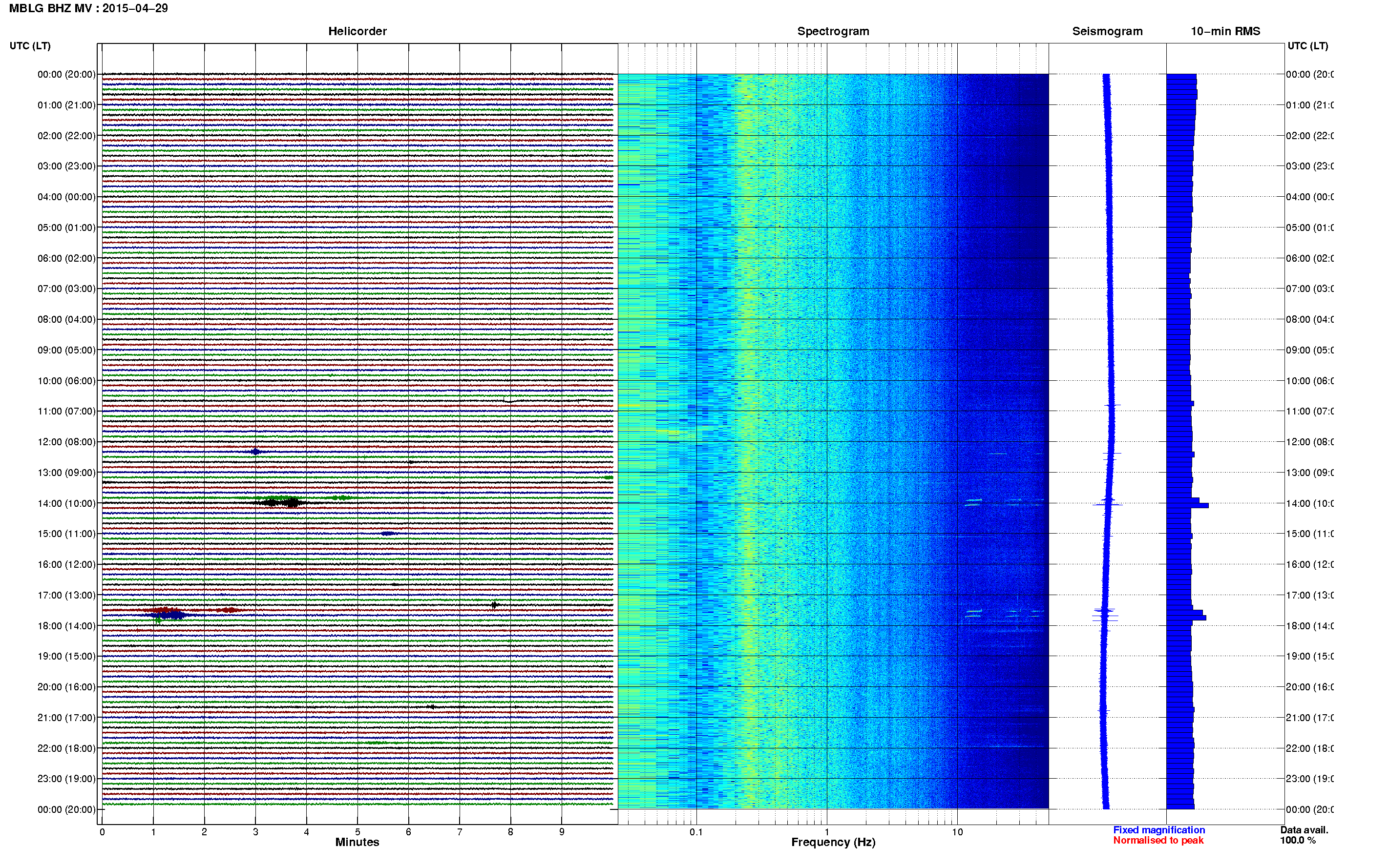Click the longest RMS bar at 14:00

(1187, 506)
